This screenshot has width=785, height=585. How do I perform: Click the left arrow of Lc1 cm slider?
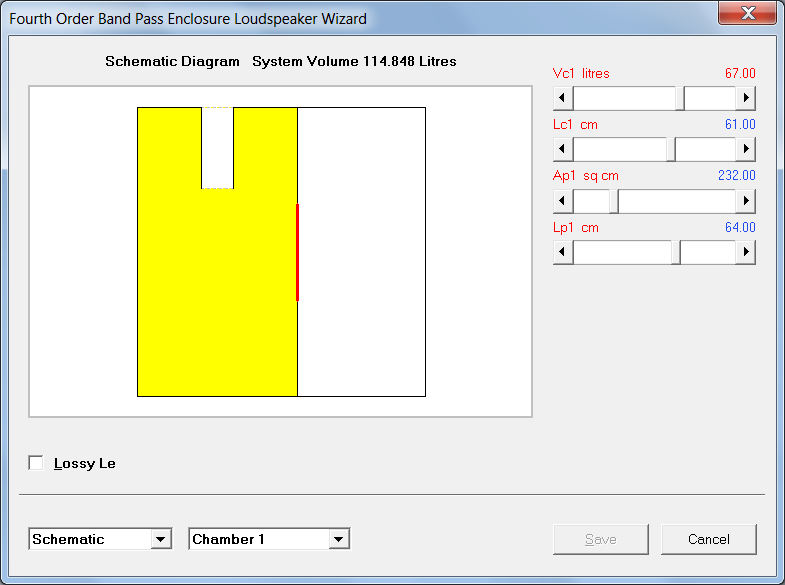[563, 149]
